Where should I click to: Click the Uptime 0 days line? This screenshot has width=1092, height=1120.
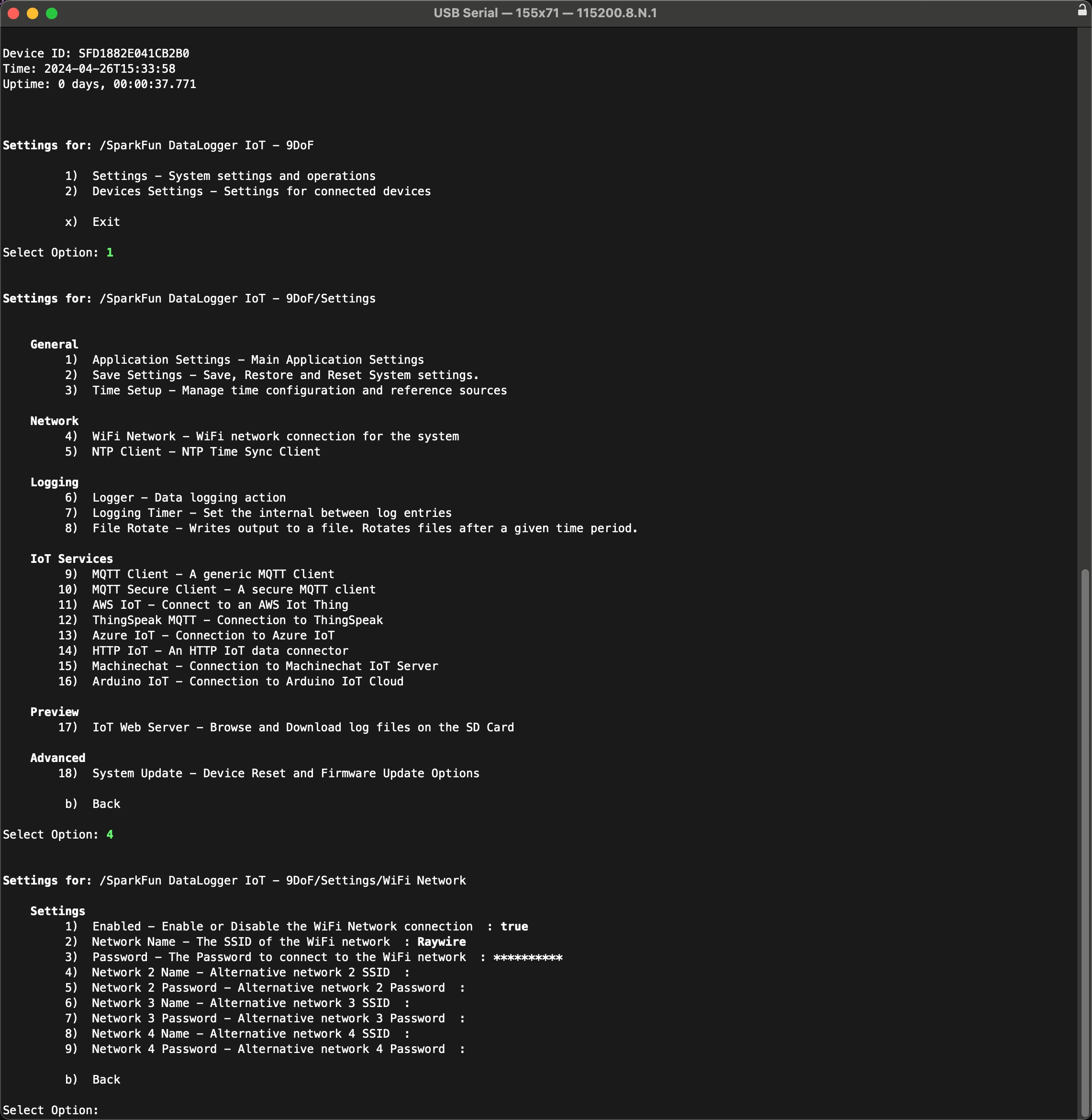click(x=100, y=84)
